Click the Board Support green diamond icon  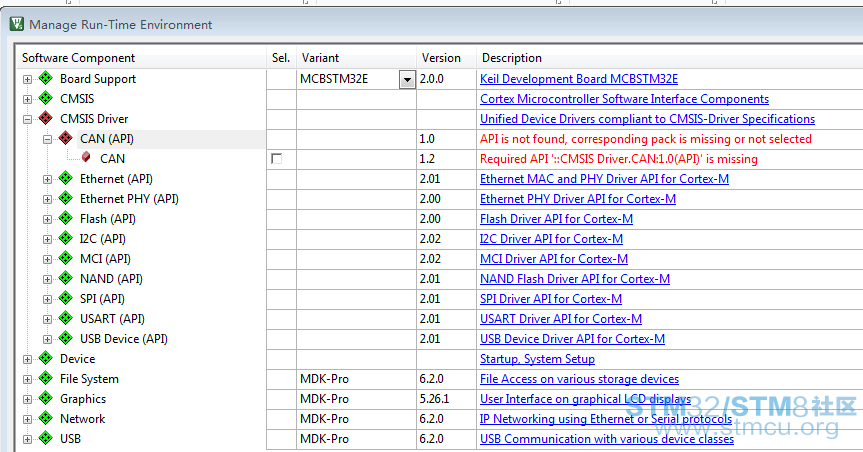point(46,79)
